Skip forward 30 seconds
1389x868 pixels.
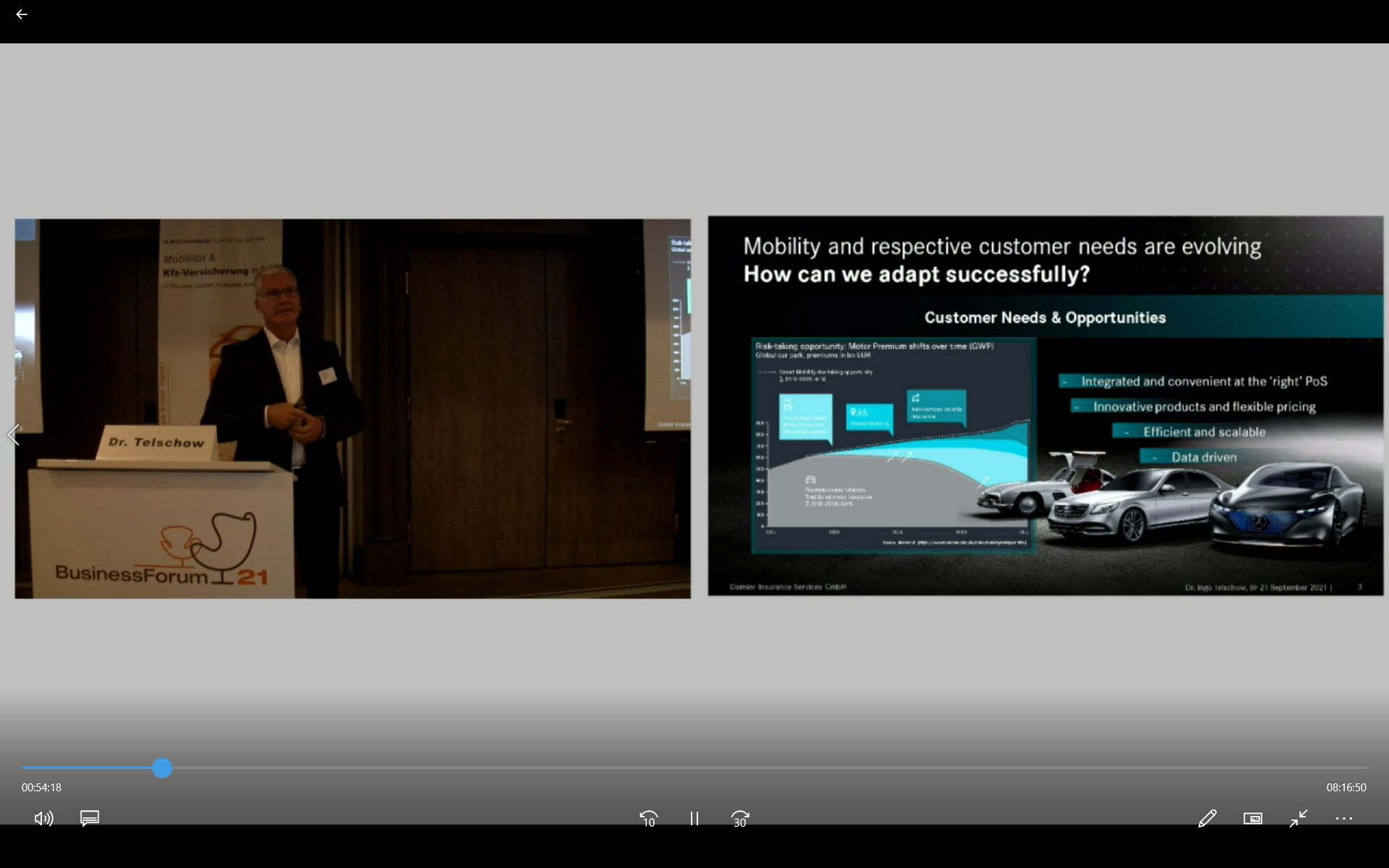[739, 818]
